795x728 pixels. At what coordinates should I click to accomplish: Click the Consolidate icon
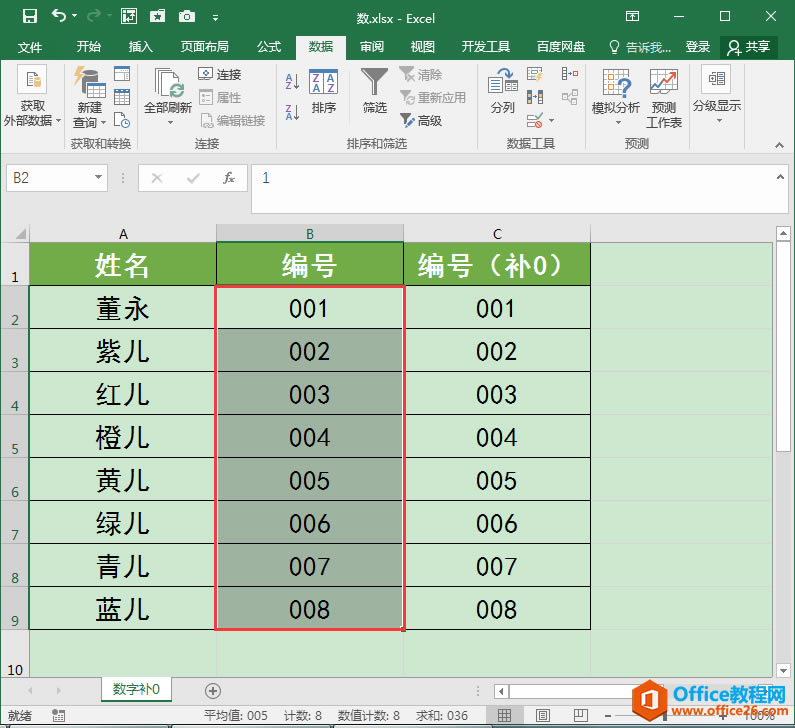coord(570,75)
